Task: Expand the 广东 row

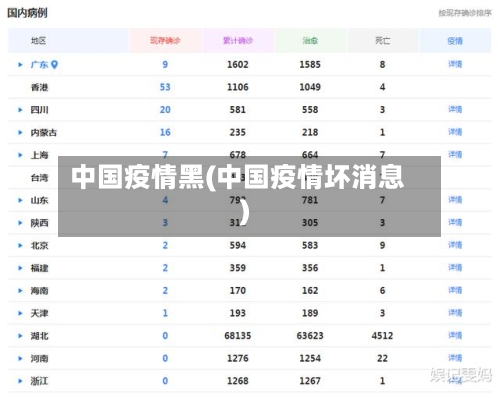Action: pos(20,65)
